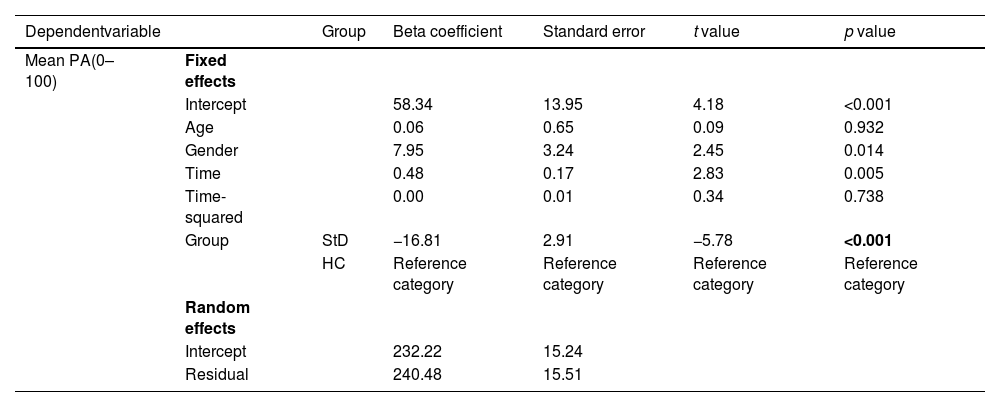Click the 'Standard error' column header
Viewport: 1000px width, 407px height.
tap(594, 32)
